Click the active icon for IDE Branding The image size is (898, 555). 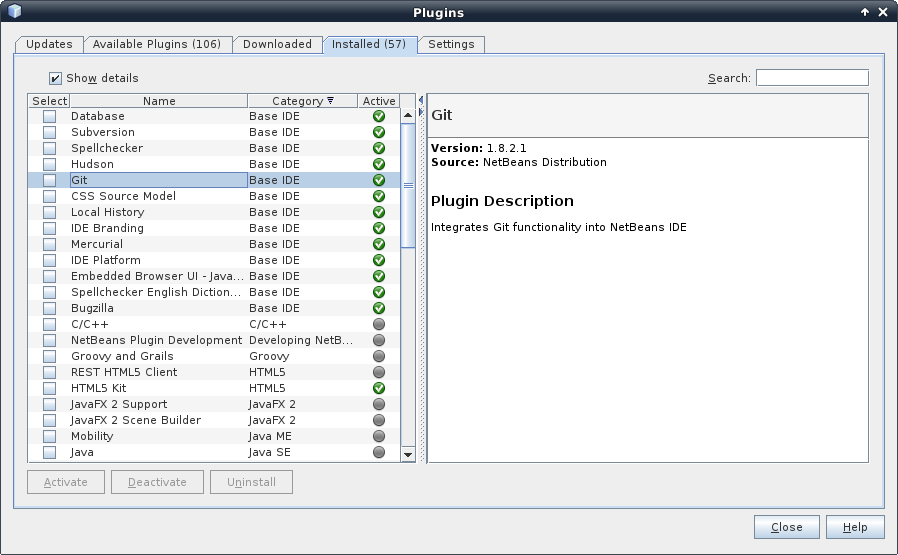point(379,229)
